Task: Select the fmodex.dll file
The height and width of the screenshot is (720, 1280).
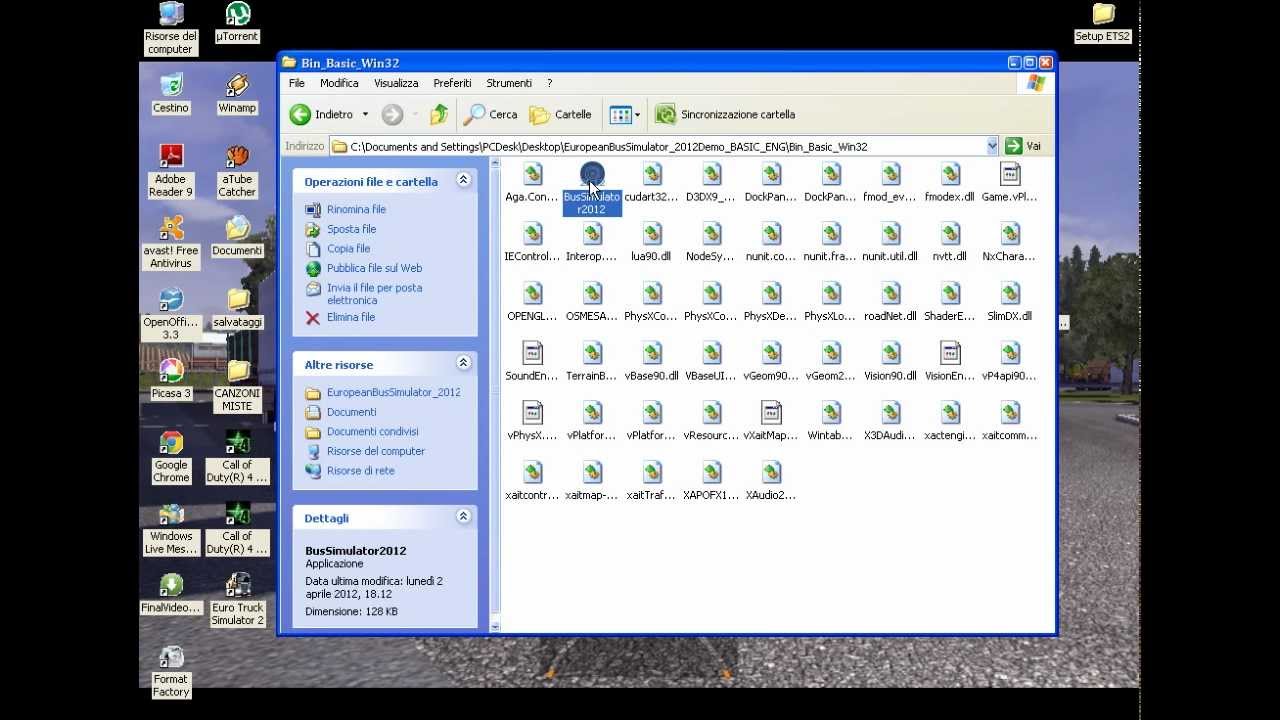Action: click(950, 183)
